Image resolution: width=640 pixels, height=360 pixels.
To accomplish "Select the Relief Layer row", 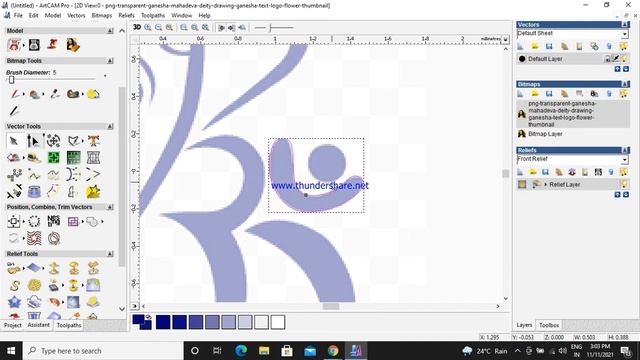I will 573,184.
